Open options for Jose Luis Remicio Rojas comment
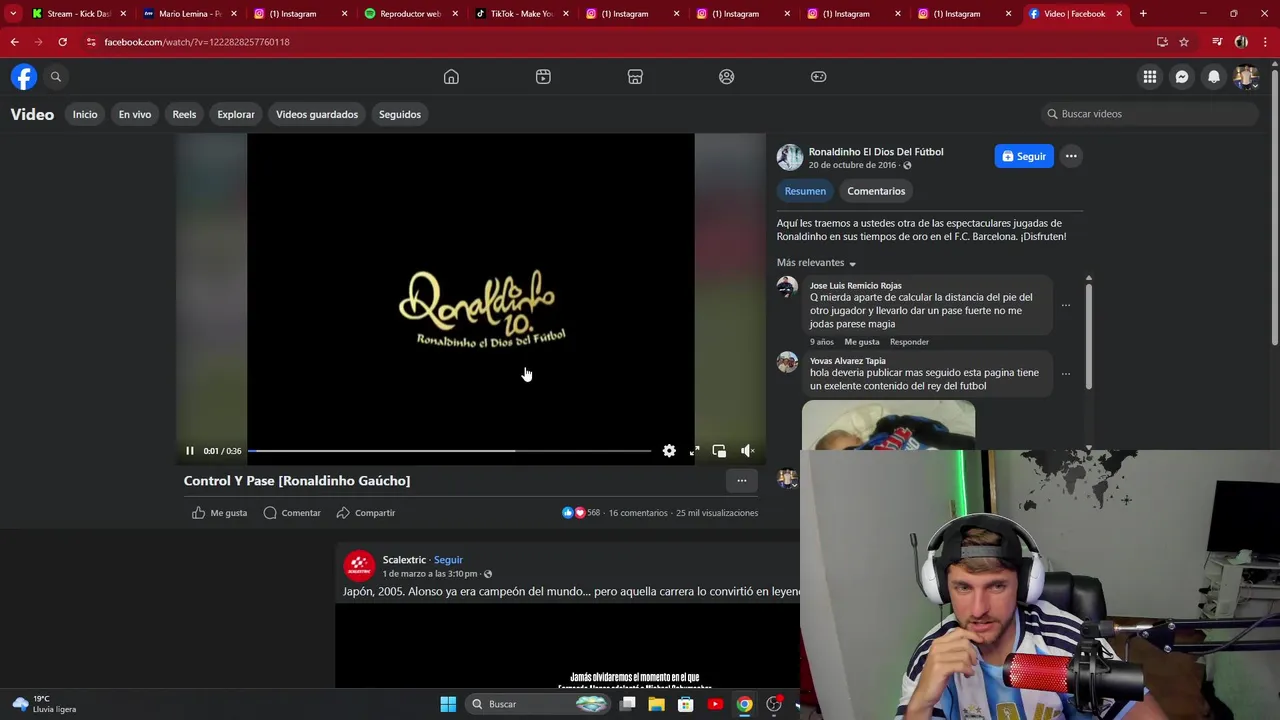 coord(1066,305)
